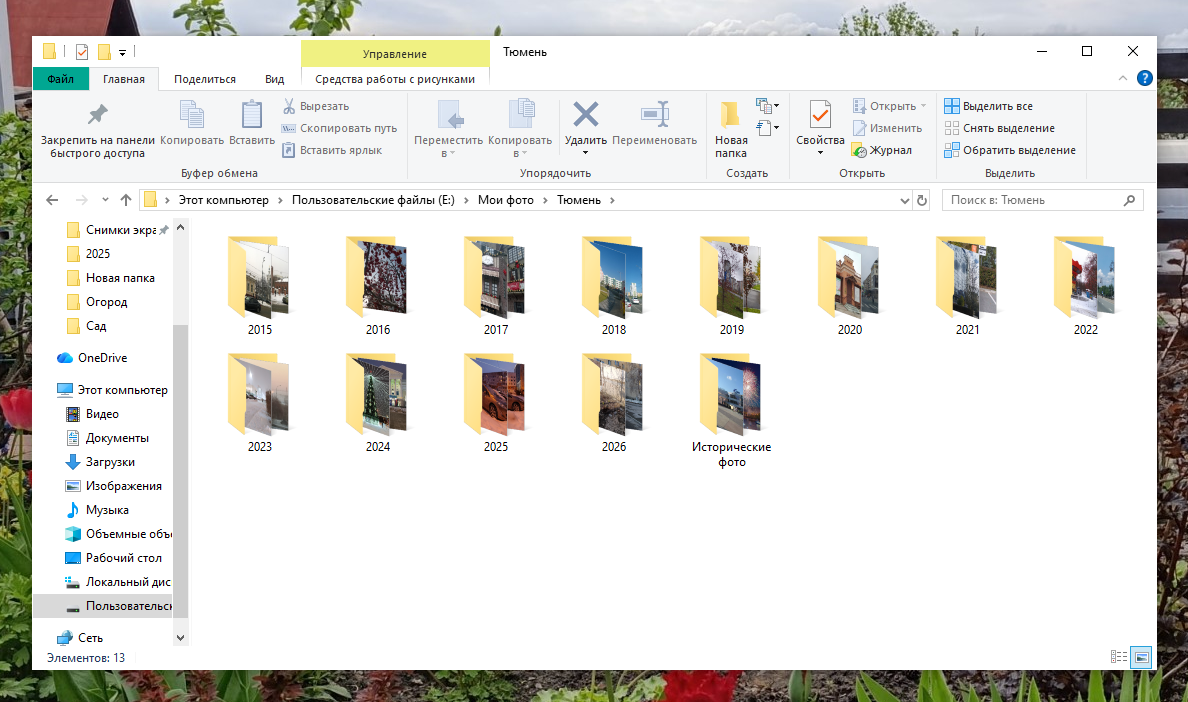The image size is (1188, 702).
Task: Open the new item dropdown icon
Action: tap(768, 105)
